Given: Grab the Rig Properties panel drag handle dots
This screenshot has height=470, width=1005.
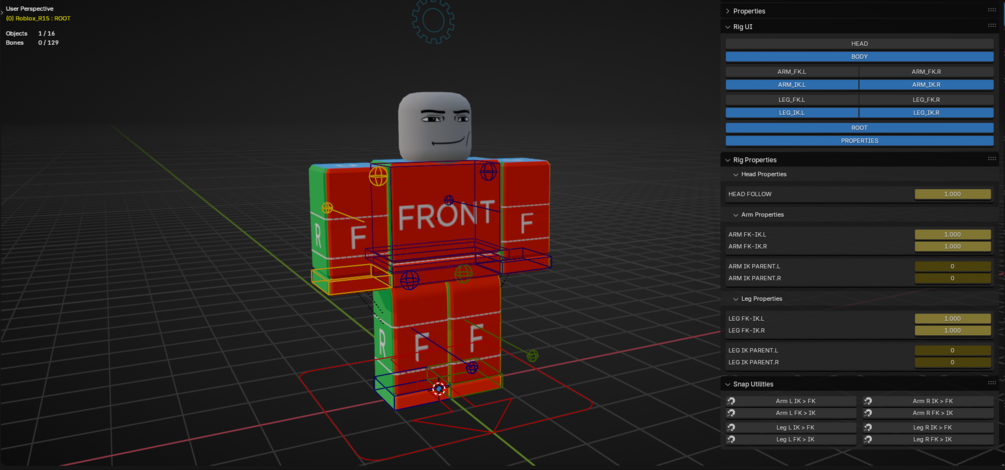Looking at the screenshot, I should point(992,160).
